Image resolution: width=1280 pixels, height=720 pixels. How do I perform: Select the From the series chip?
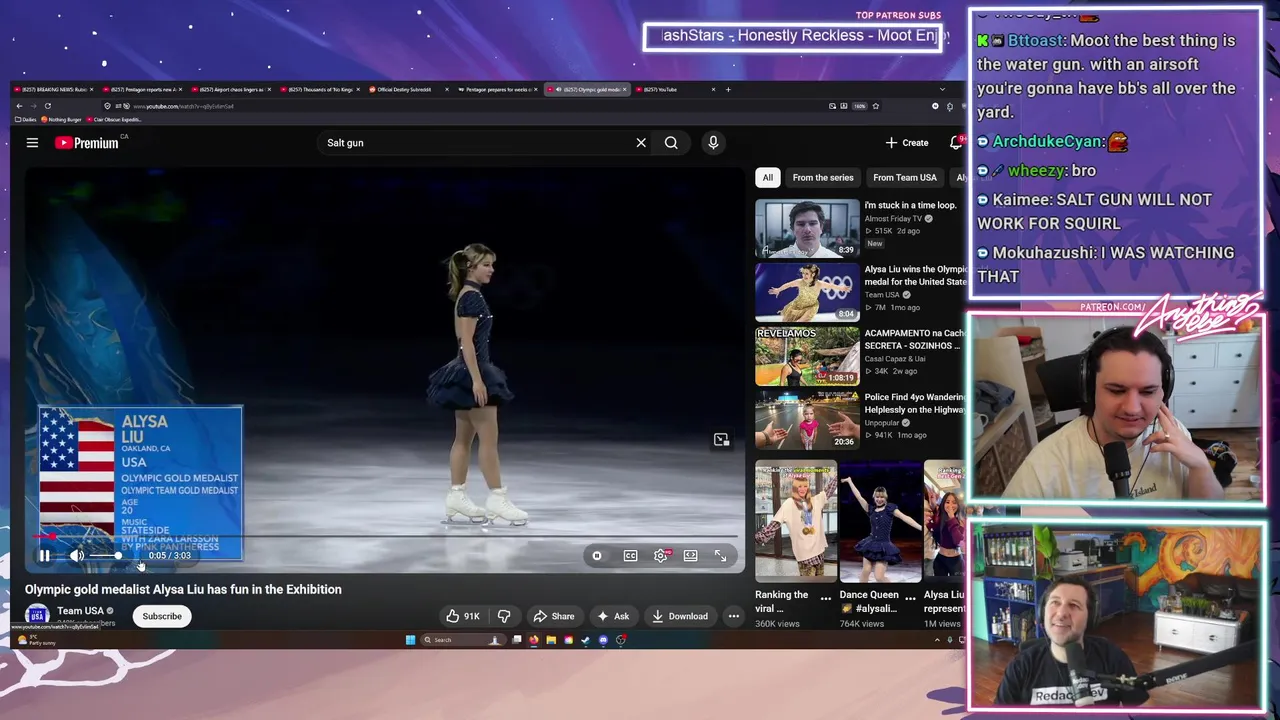(x=823, y=178)
